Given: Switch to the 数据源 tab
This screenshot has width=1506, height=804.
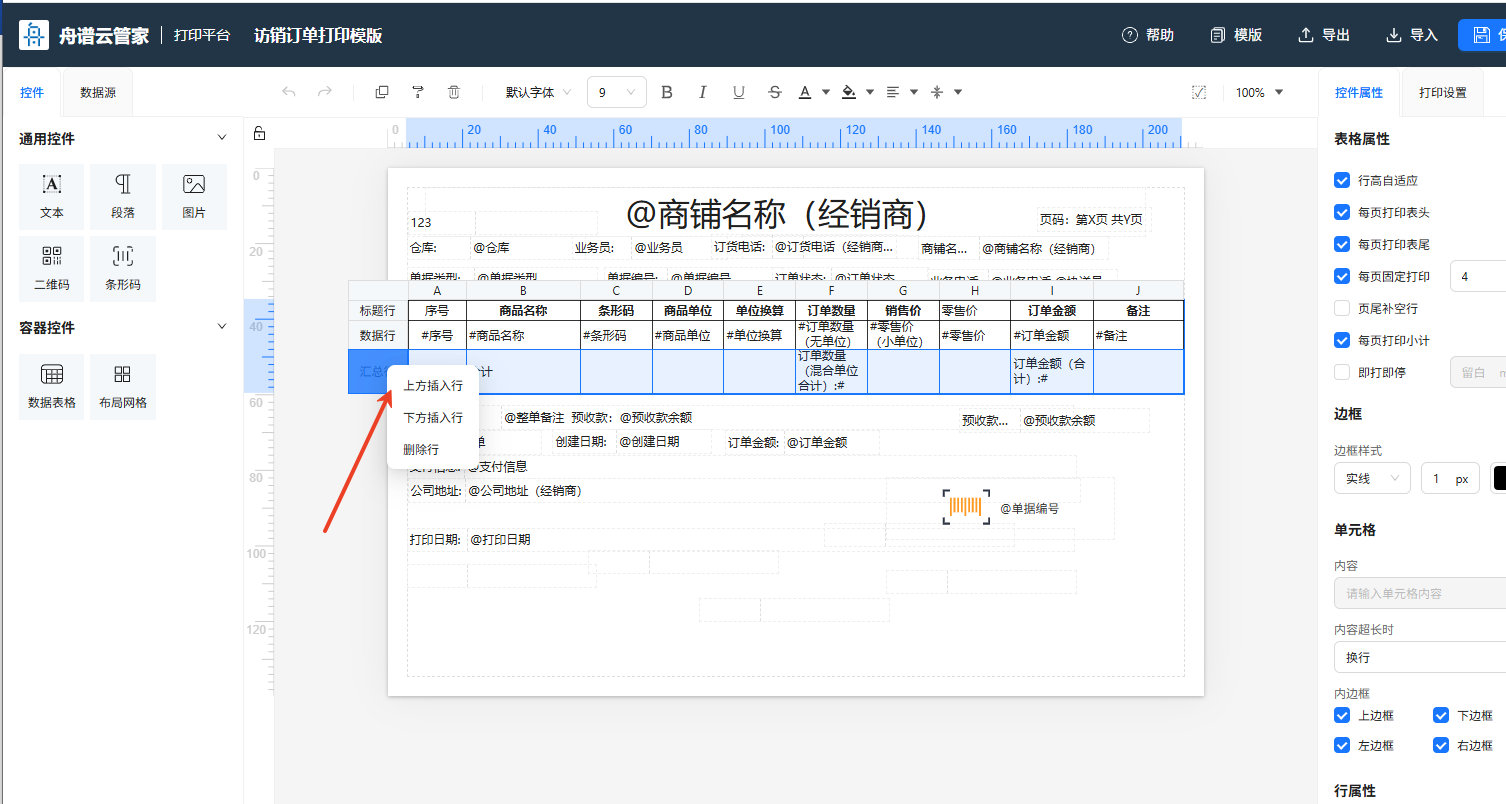Looking at the screenshot, I should click(x=98, y=92).
